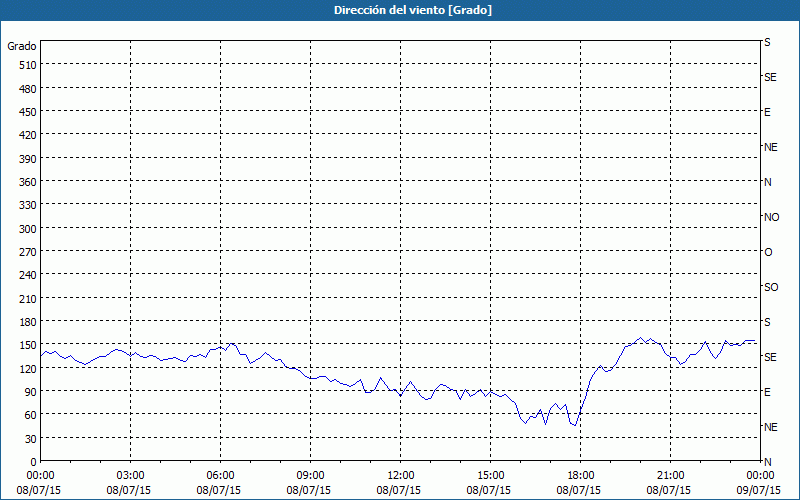Click the 0 value on the left axis
The height and width of the screenshot is (500, 800).
pos(34,462)
